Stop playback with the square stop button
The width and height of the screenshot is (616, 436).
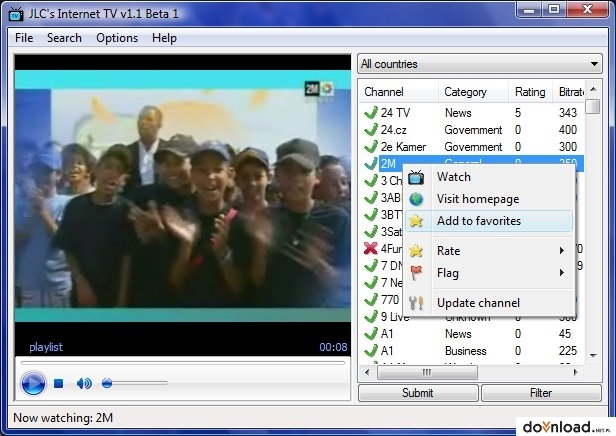pos(59,383)
